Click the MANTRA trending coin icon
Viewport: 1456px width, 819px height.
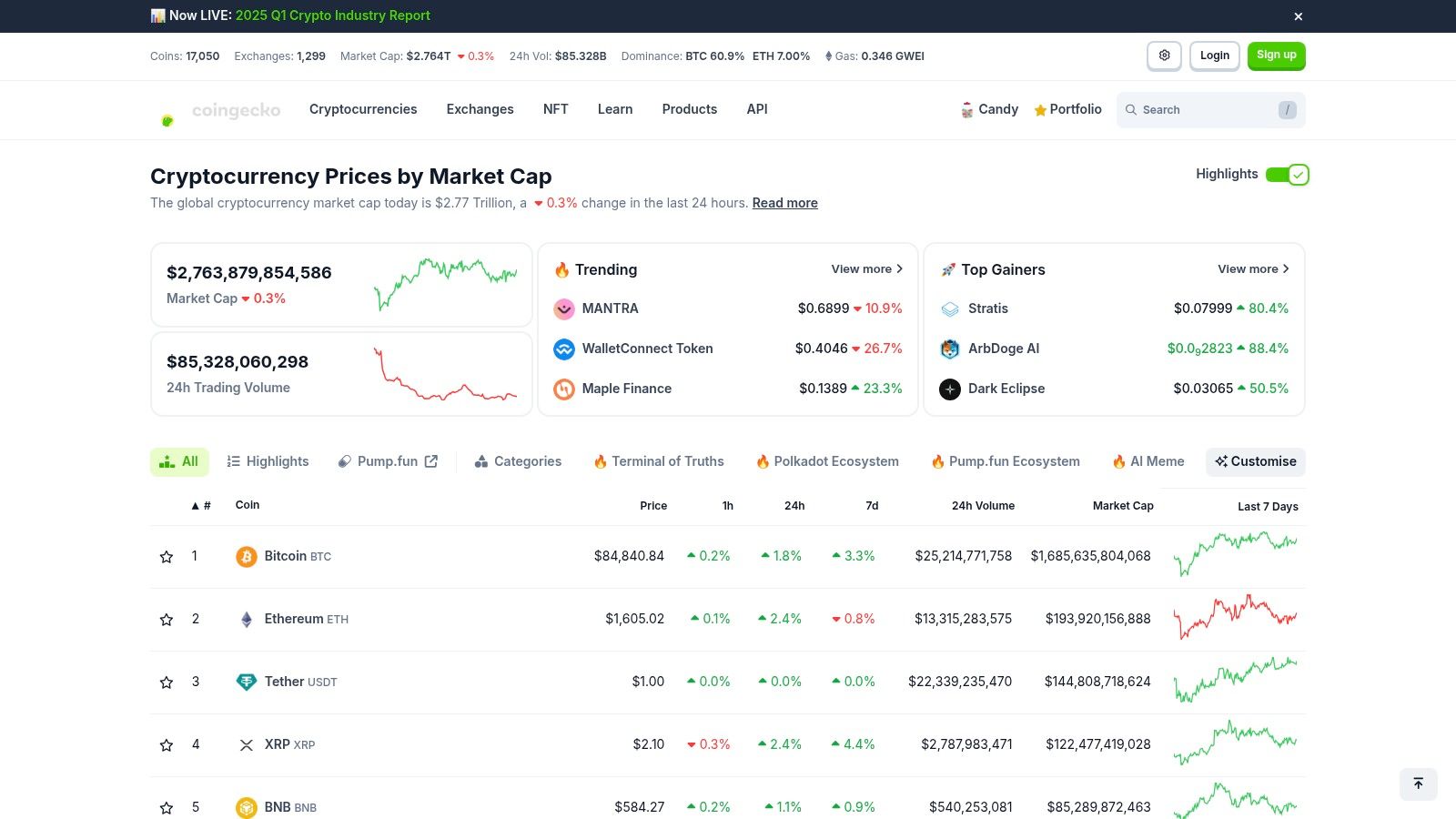564,308
